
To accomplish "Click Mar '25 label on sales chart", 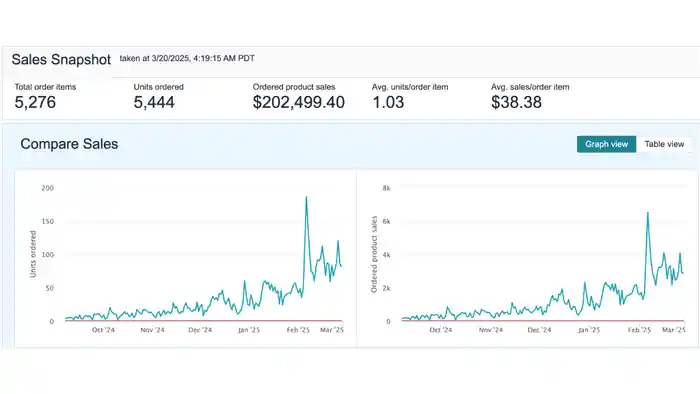I will [x=674, y=330].
